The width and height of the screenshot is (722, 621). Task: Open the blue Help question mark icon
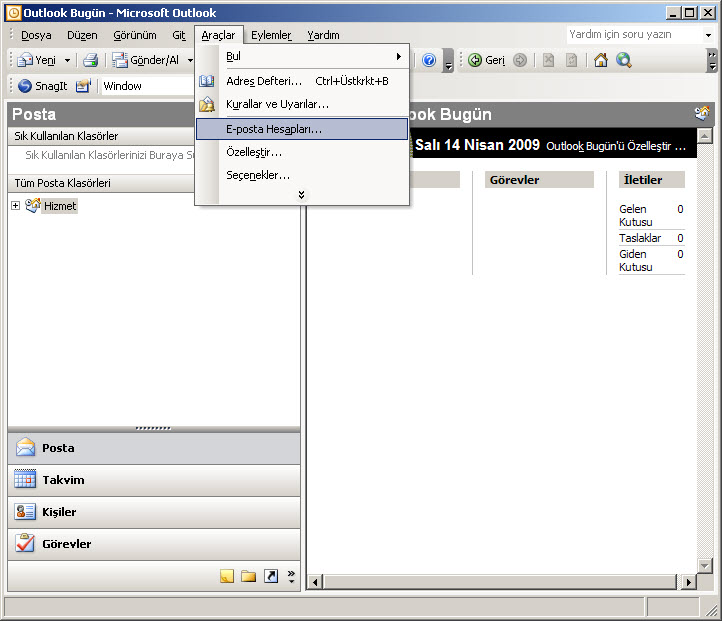coord(429,60)
